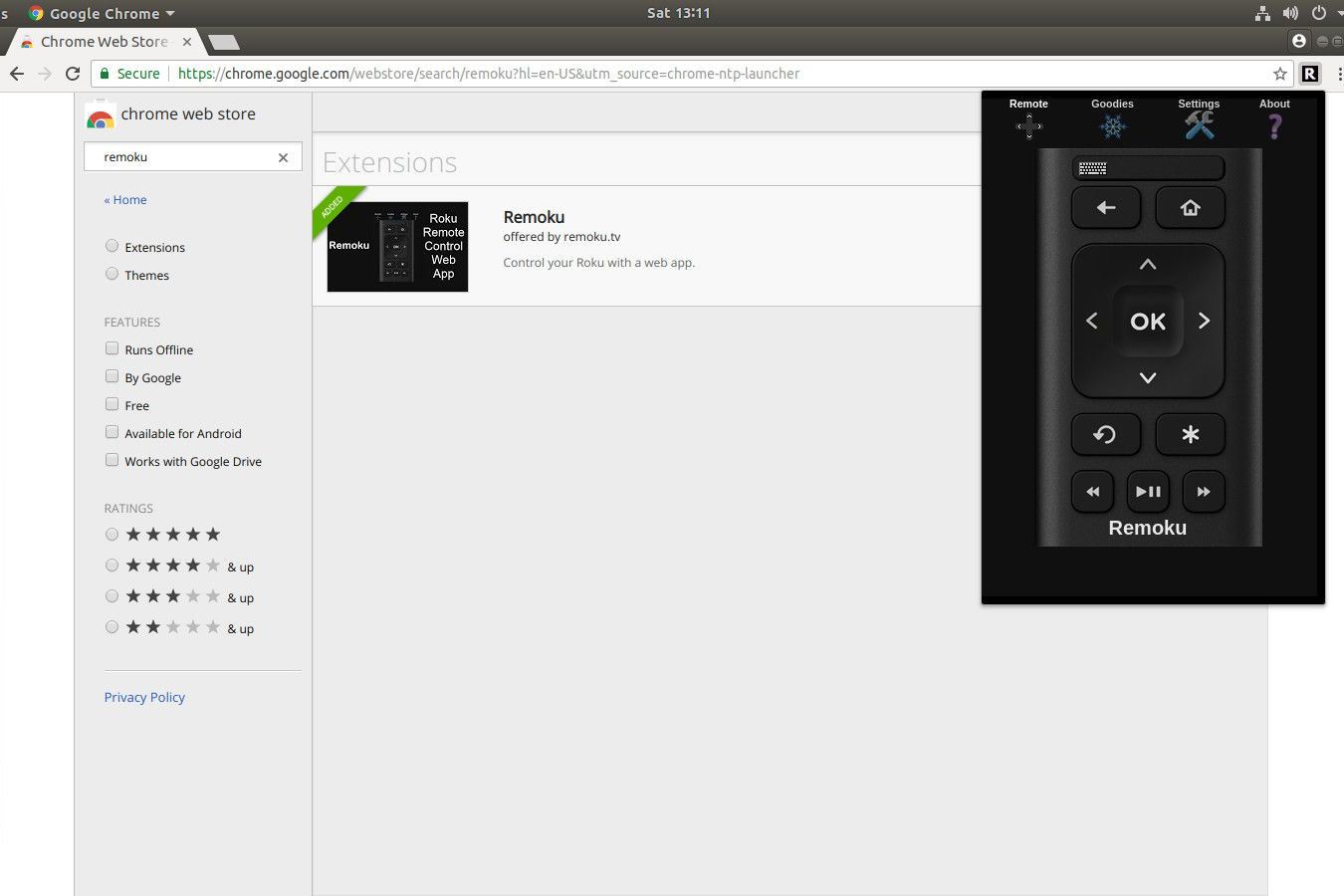Open the keyboard input on Remoku remote
The image size is (1344, 896).
coord(1147,168)
